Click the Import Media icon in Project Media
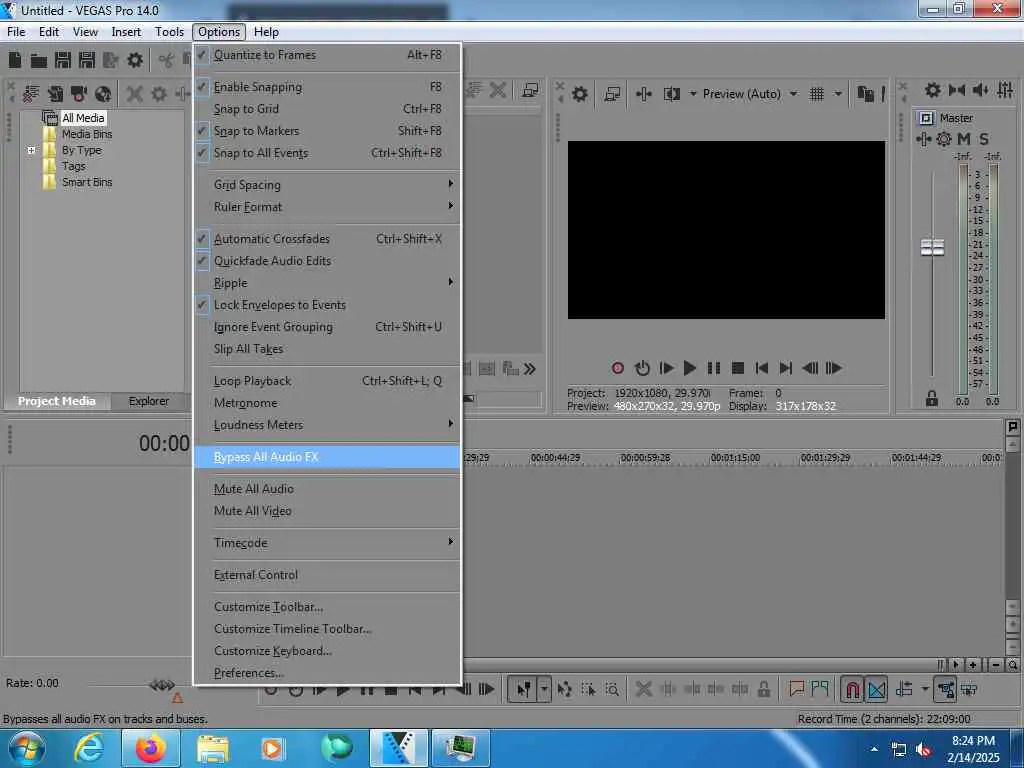 point(31,94)
